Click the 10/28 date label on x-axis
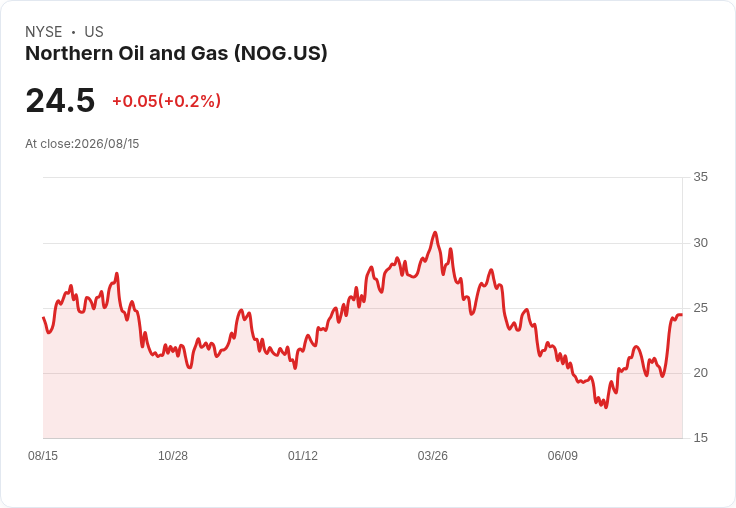The height and width of the screenshot is (508, 736). (173, 455)
